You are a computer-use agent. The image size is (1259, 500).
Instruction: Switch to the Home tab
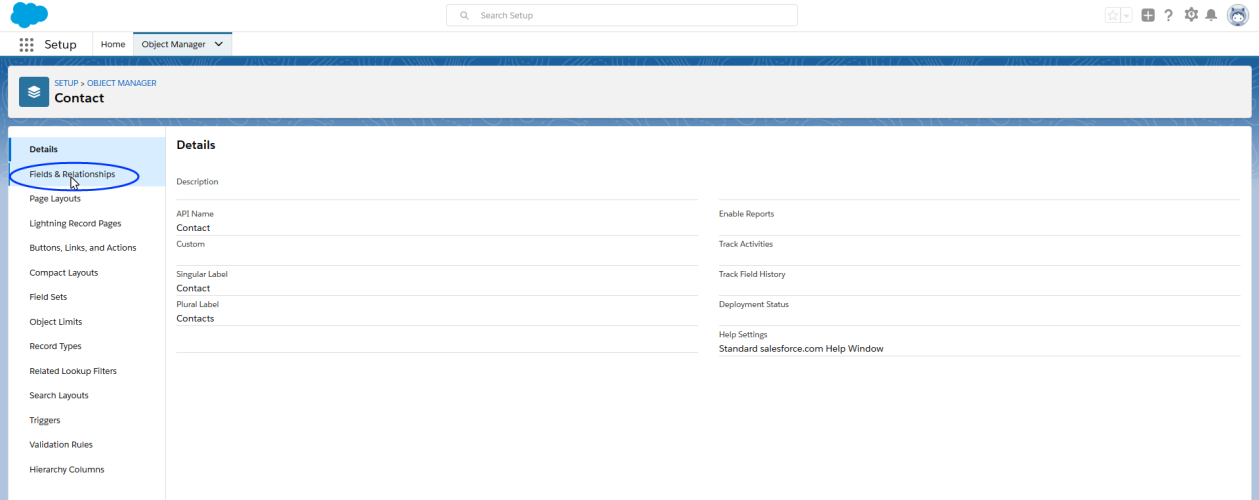pos(113,45)
